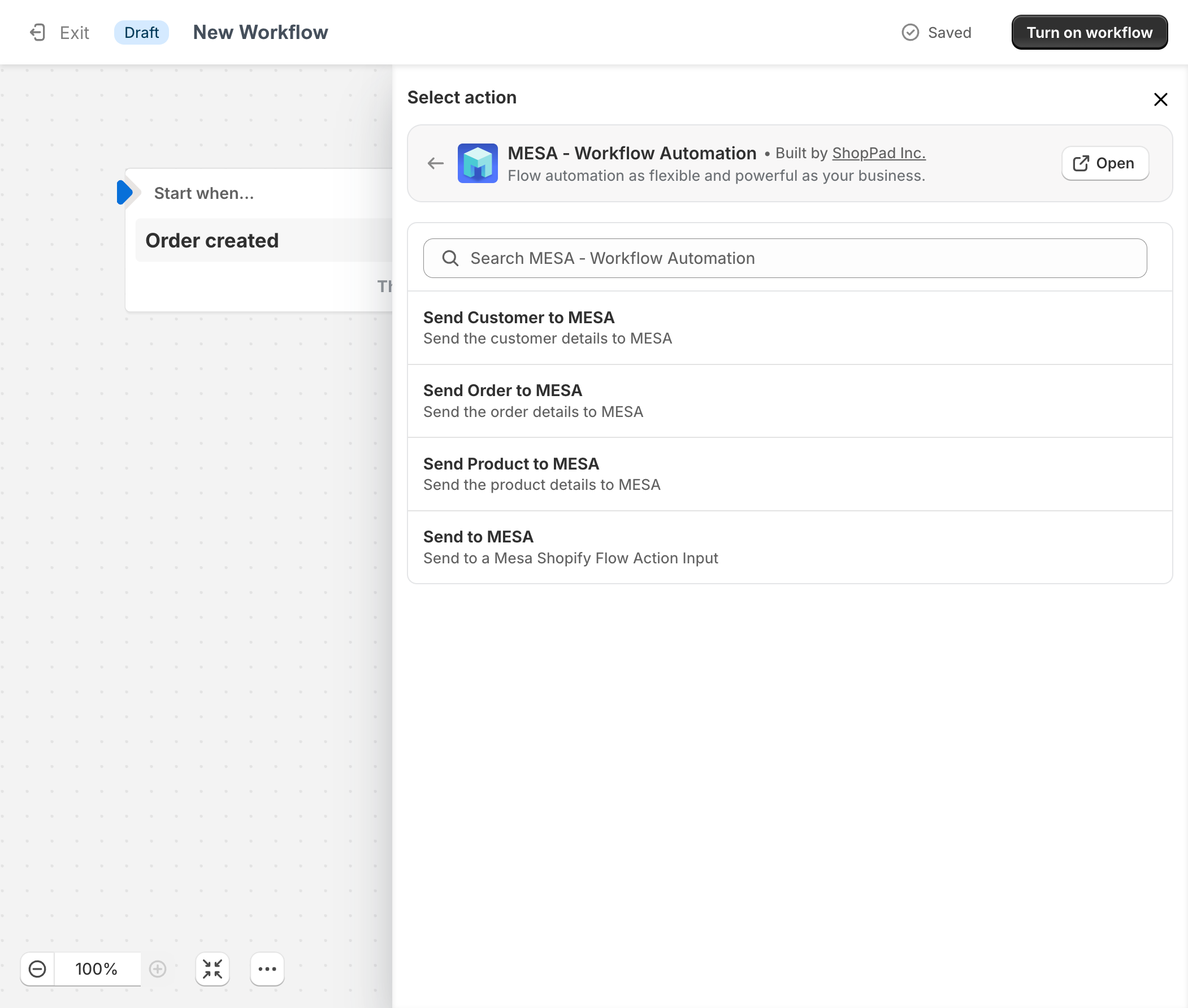Click the Select action panel heading
Viewport: 1188px width, 1008px height.
462,98
